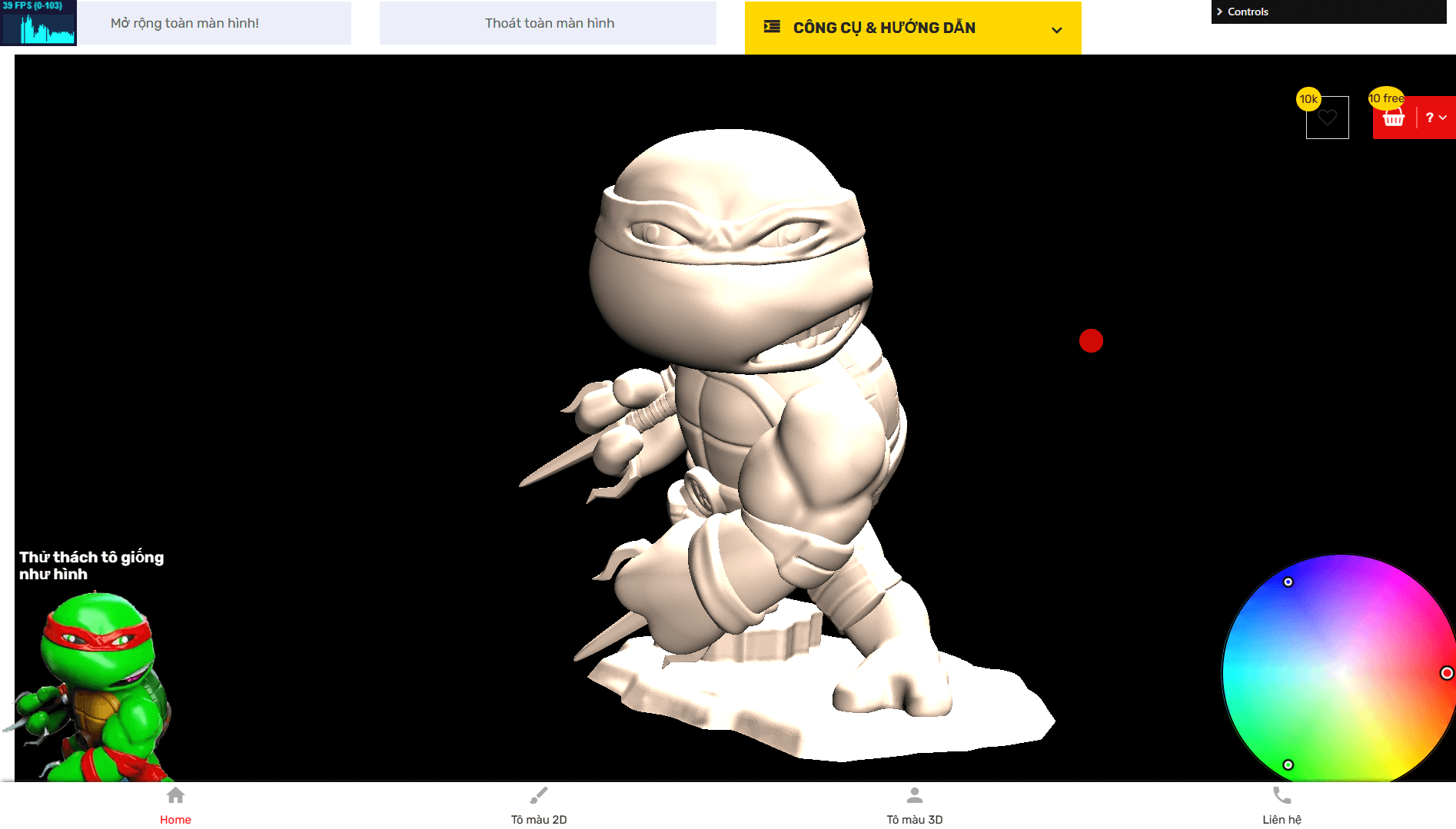Click the list icon in yellow bar
Viewport: 1456px width, 829px height.
pyautogui.click(x=772, y=27)
